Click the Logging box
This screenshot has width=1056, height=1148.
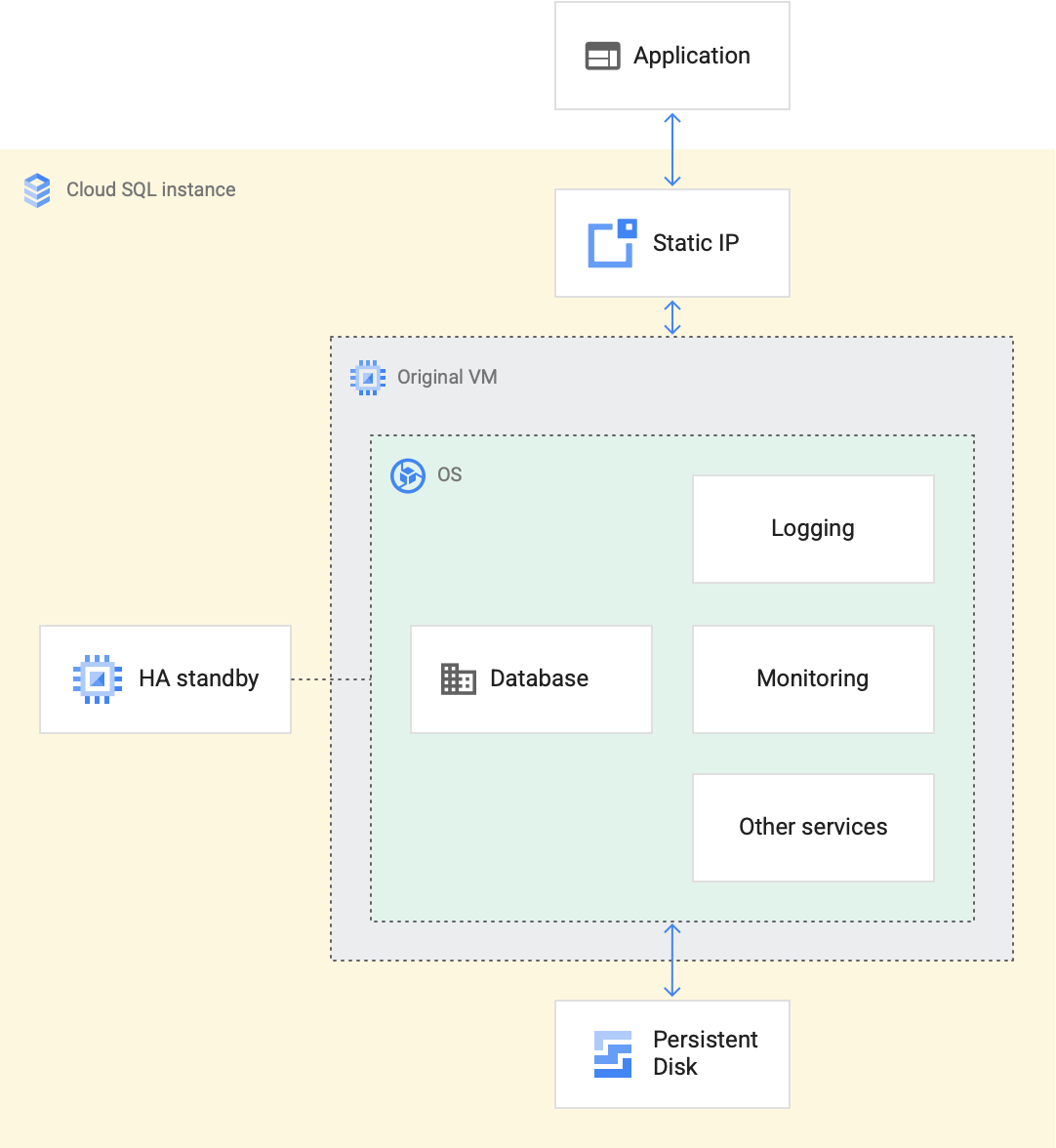813,528
